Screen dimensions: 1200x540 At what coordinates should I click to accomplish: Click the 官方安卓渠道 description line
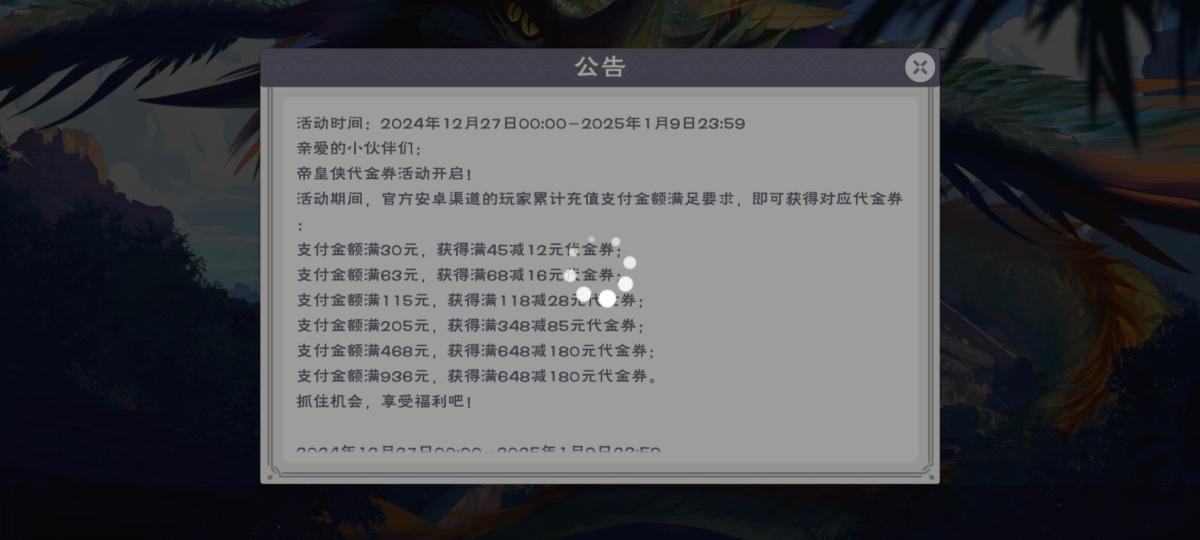(x=600, y=199)
